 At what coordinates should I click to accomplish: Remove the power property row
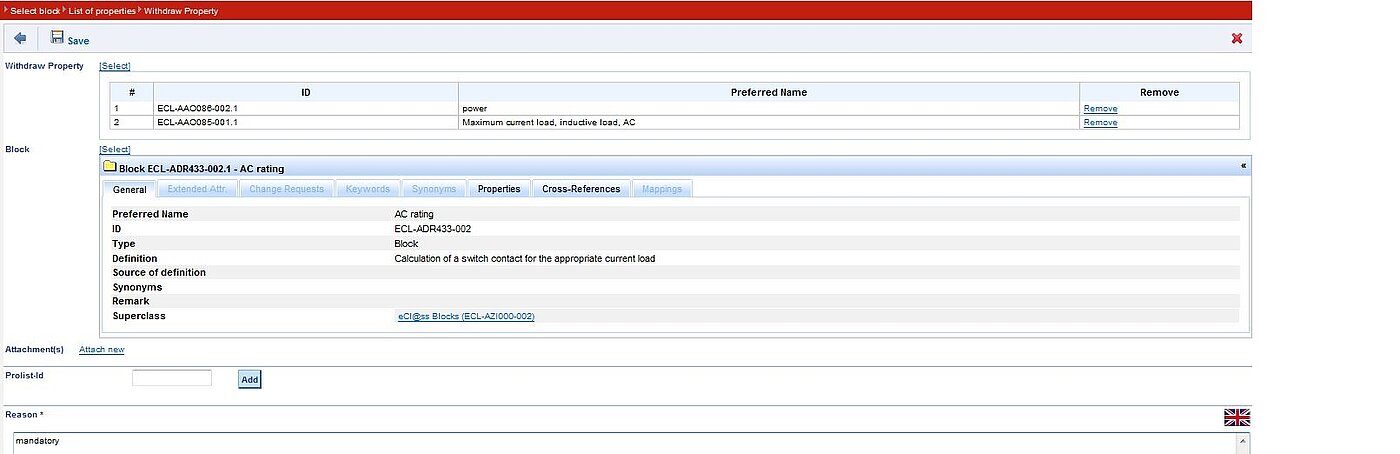[1100, 108]
